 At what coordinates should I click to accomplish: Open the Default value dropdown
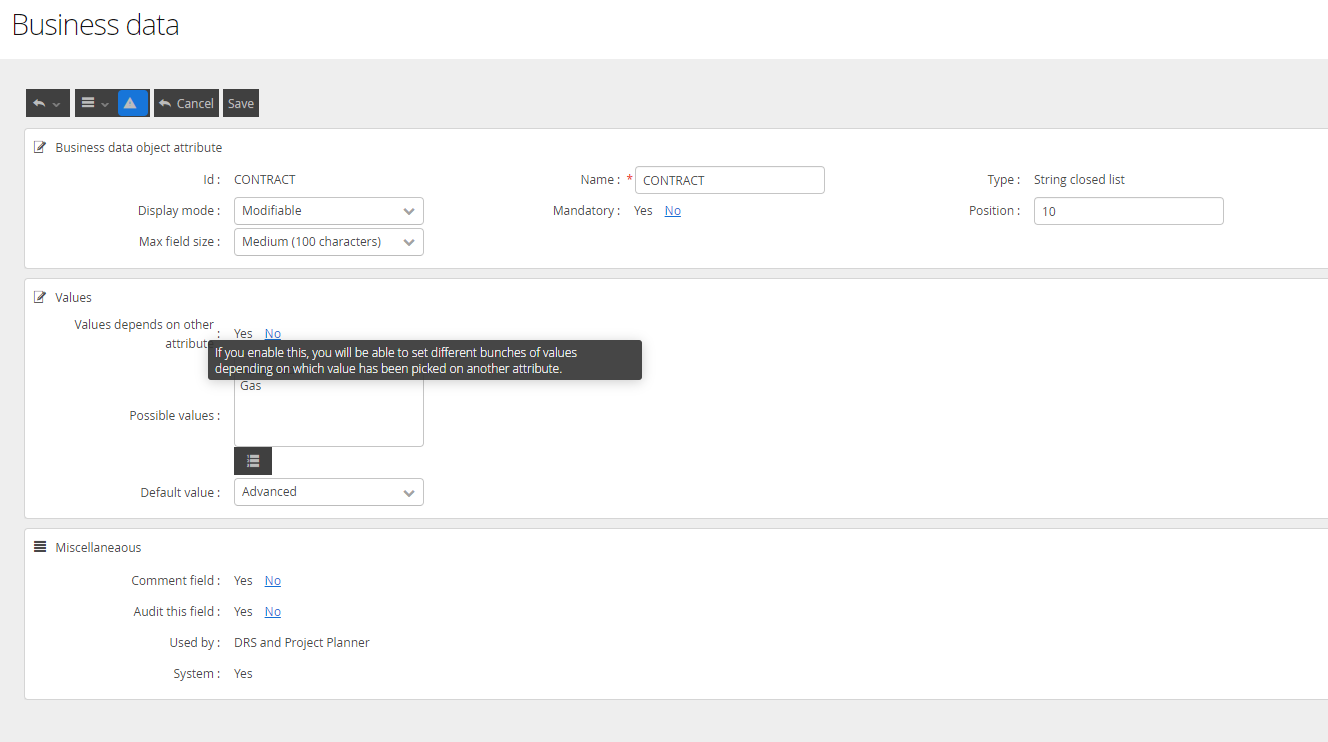click(x=328, y=492)
